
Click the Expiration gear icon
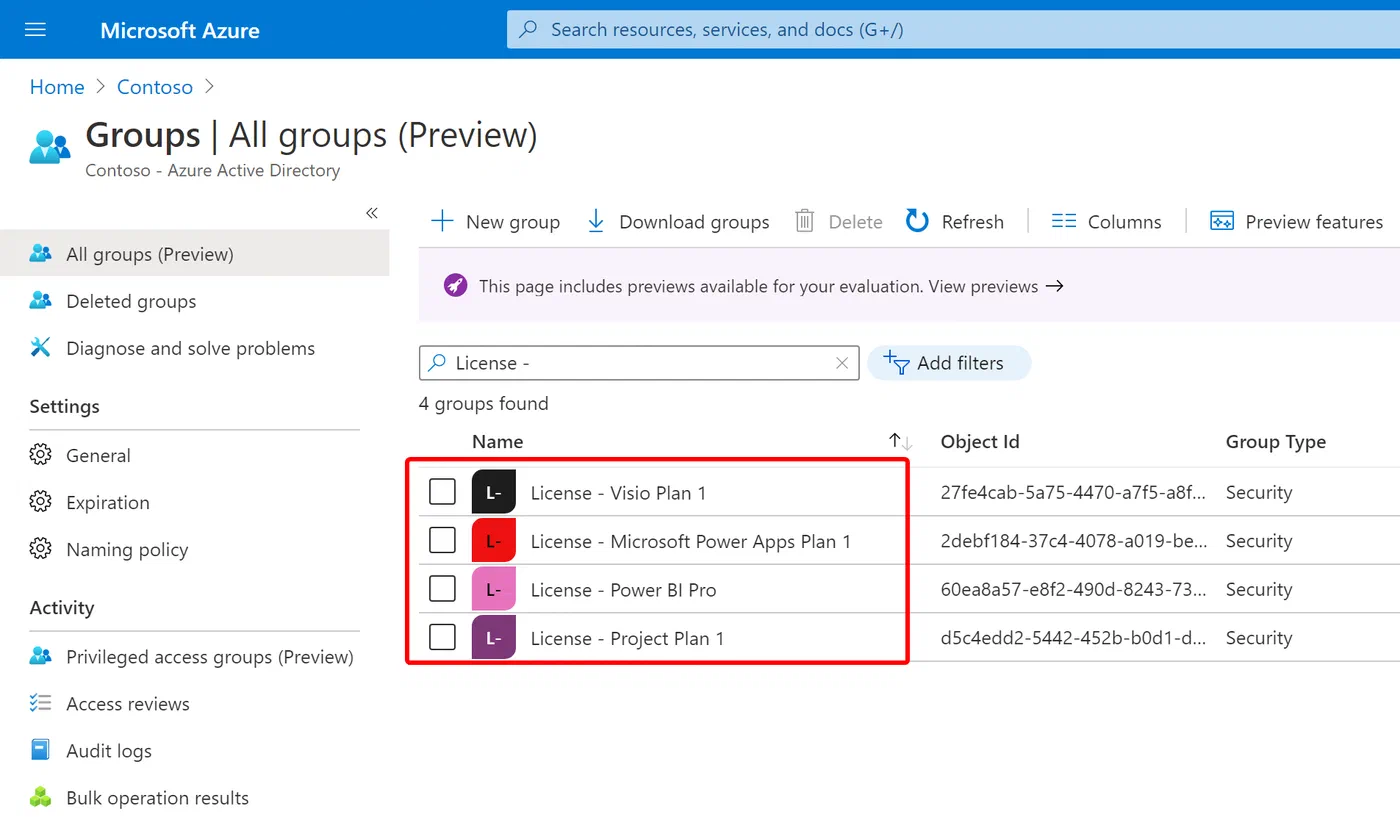[x=41, y=502]
